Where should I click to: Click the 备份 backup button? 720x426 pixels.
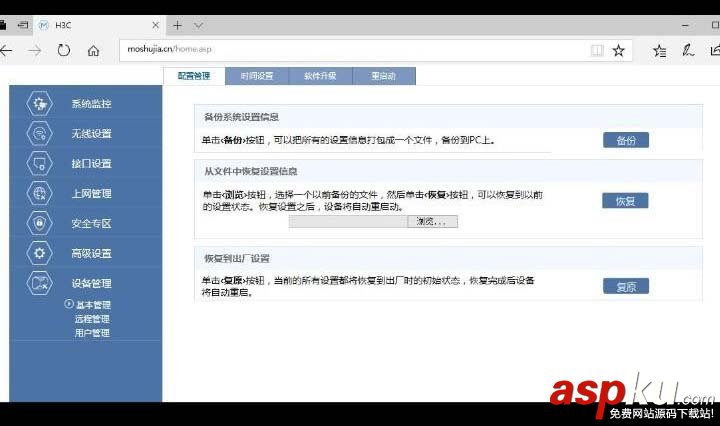[626, 140]
